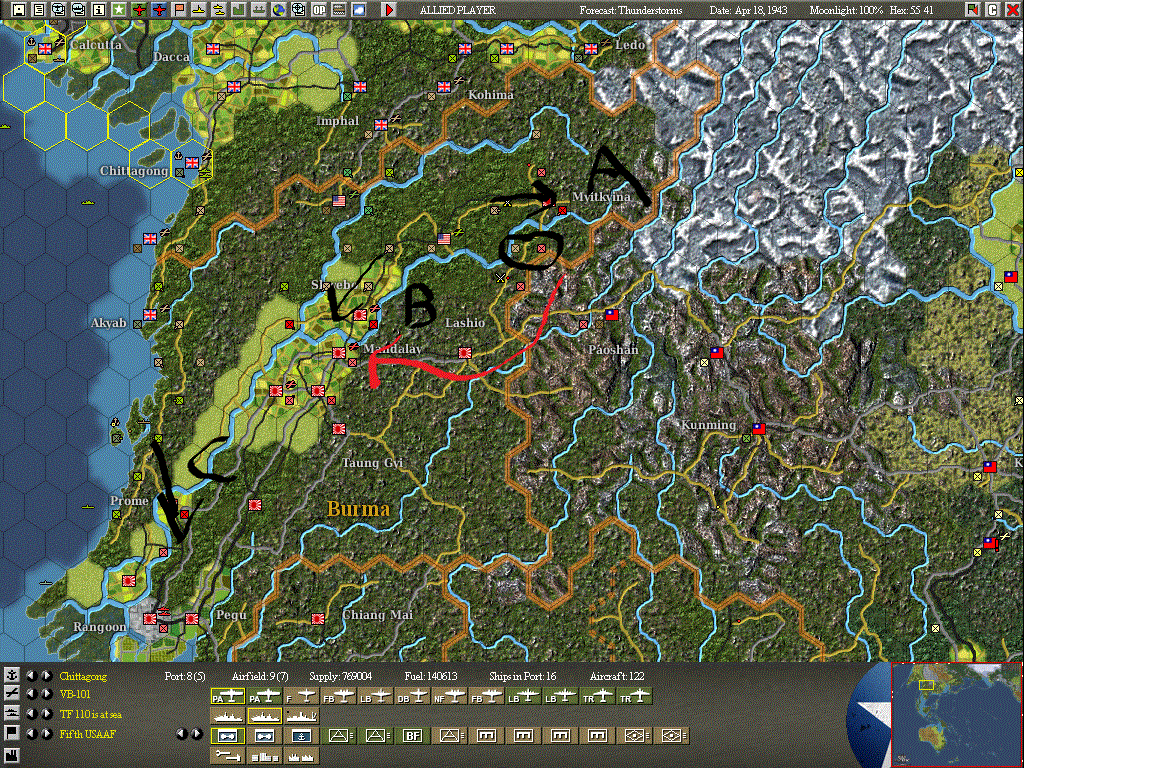Click the aircraft icon beside VB-101
The height and width of the screenshot is (768, 1152).
[x=12, y=693]
